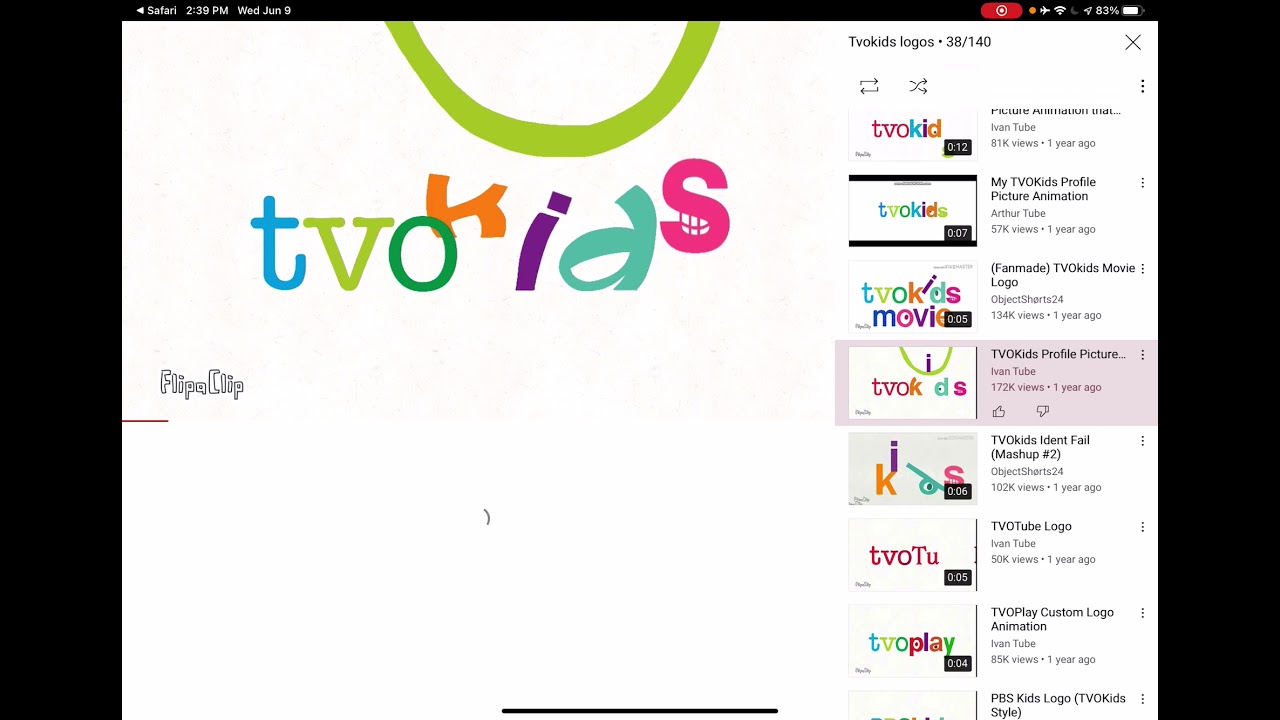This screenshot has height=720, width=1280.
Task: Close the Tvokids logos playlist panel
Action: (x=1132, y=42)
